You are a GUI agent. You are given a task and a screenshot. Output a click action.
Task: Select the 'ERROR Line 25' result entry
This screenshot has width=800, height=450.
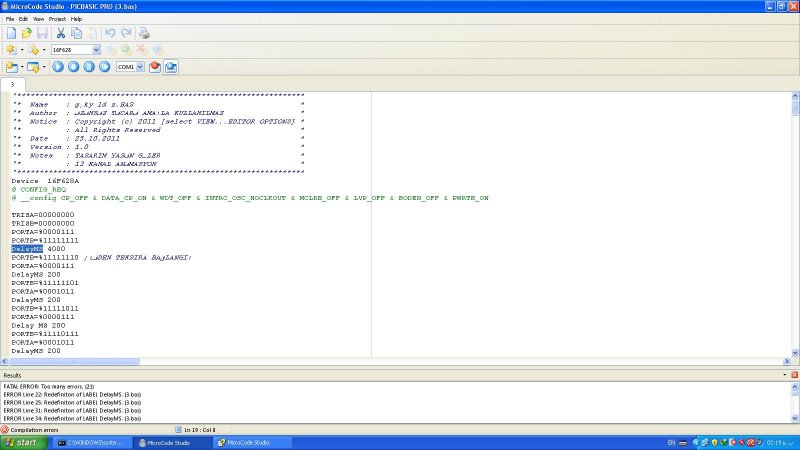click(x=72, y=403)
